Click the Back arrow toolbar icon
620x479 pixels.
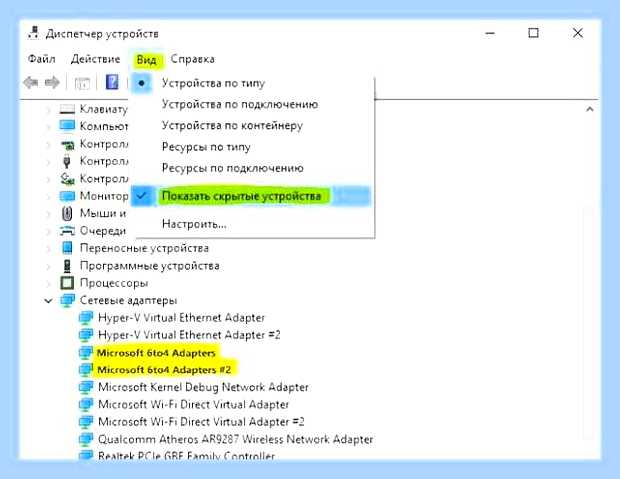tap(30, 83)
